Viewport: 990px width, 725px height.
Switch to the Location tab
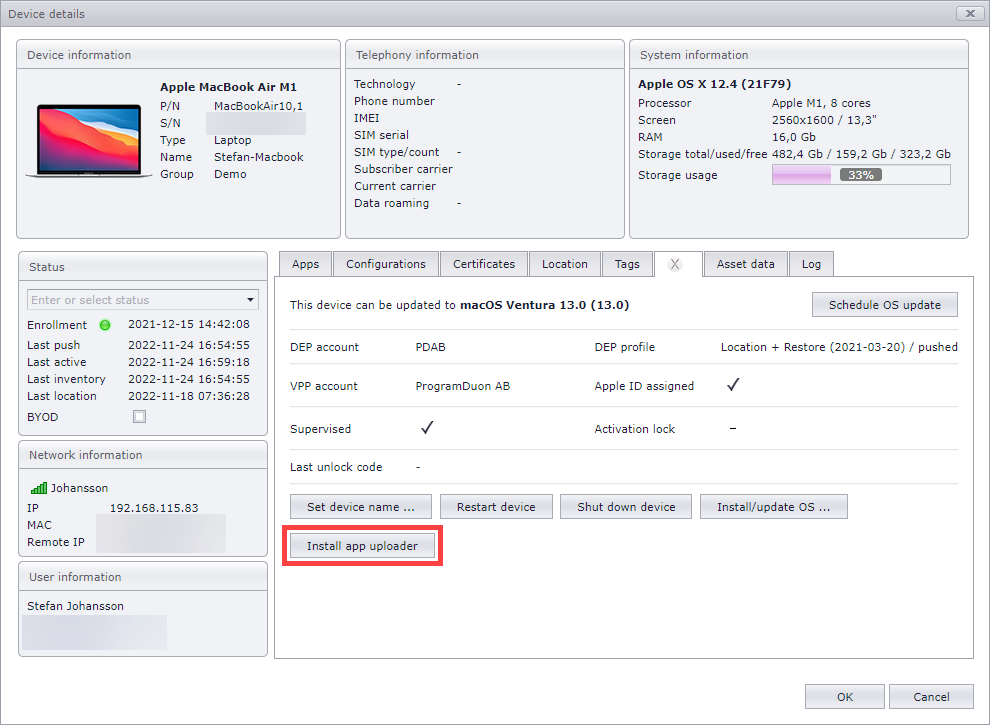pyautogui.click(x=564, y=264)
